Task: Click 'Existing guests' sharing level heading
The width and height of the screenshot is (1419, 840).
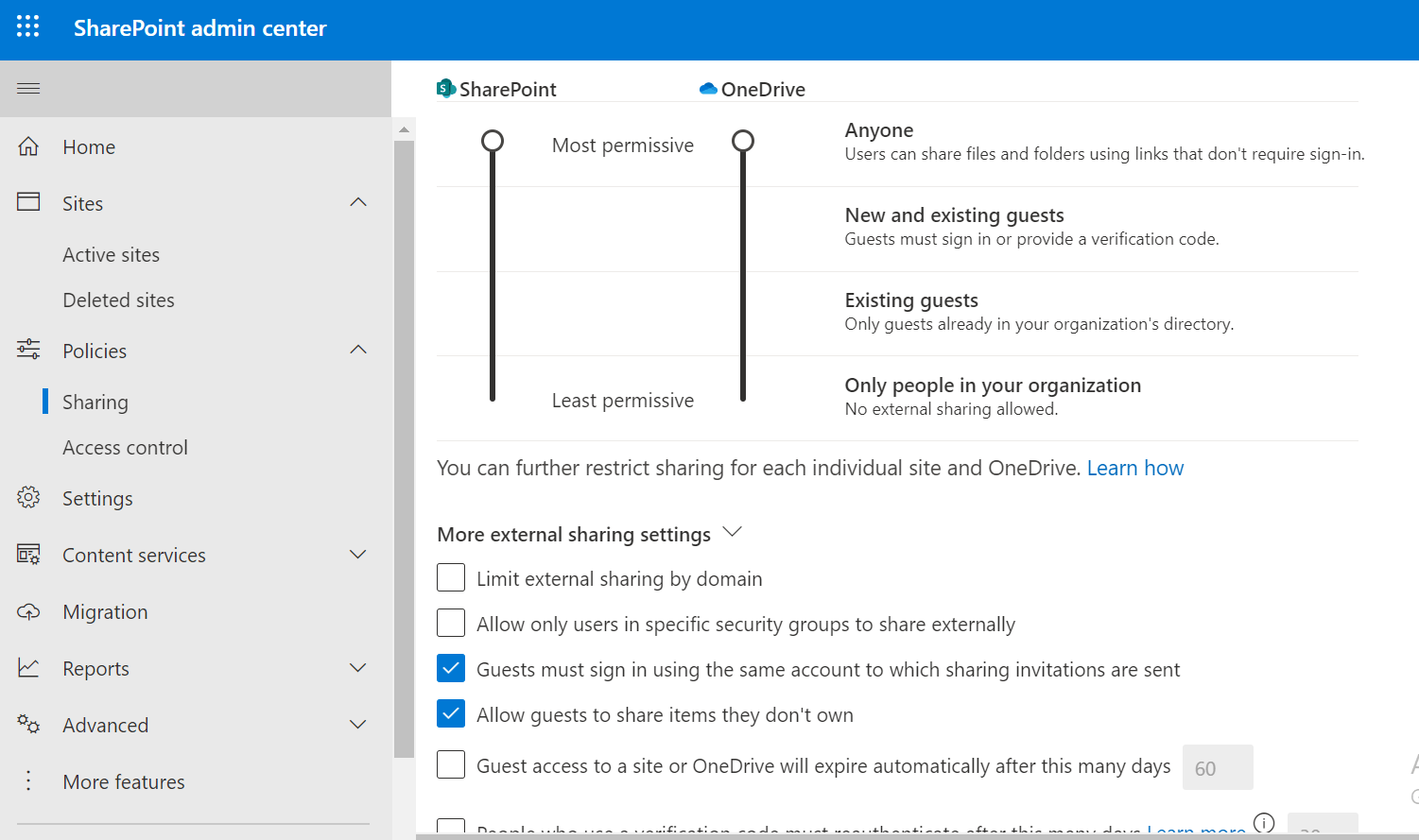Action: [x=911, y=300]
